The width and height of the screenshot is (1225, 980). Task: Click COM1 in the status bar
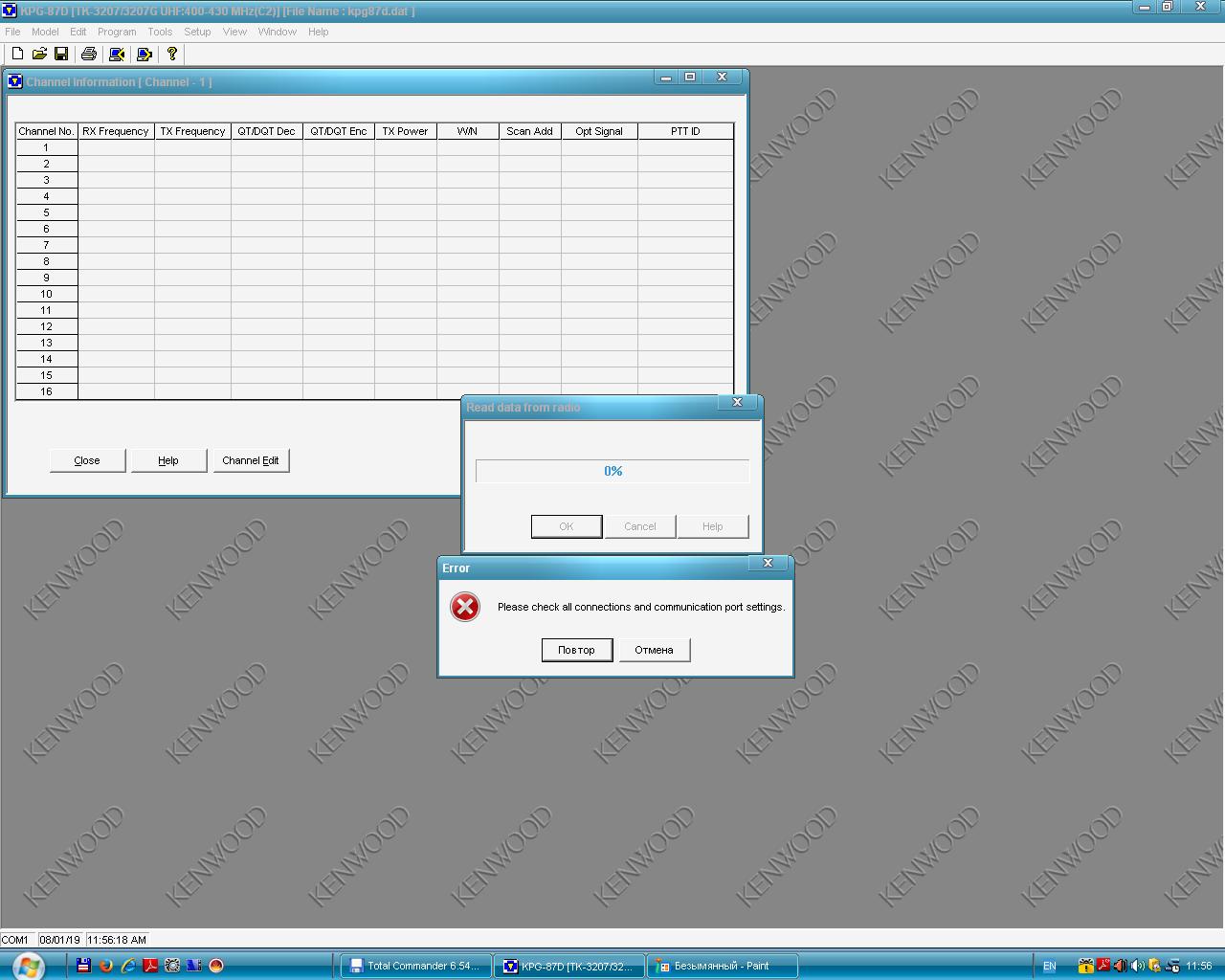click(15, 940)
